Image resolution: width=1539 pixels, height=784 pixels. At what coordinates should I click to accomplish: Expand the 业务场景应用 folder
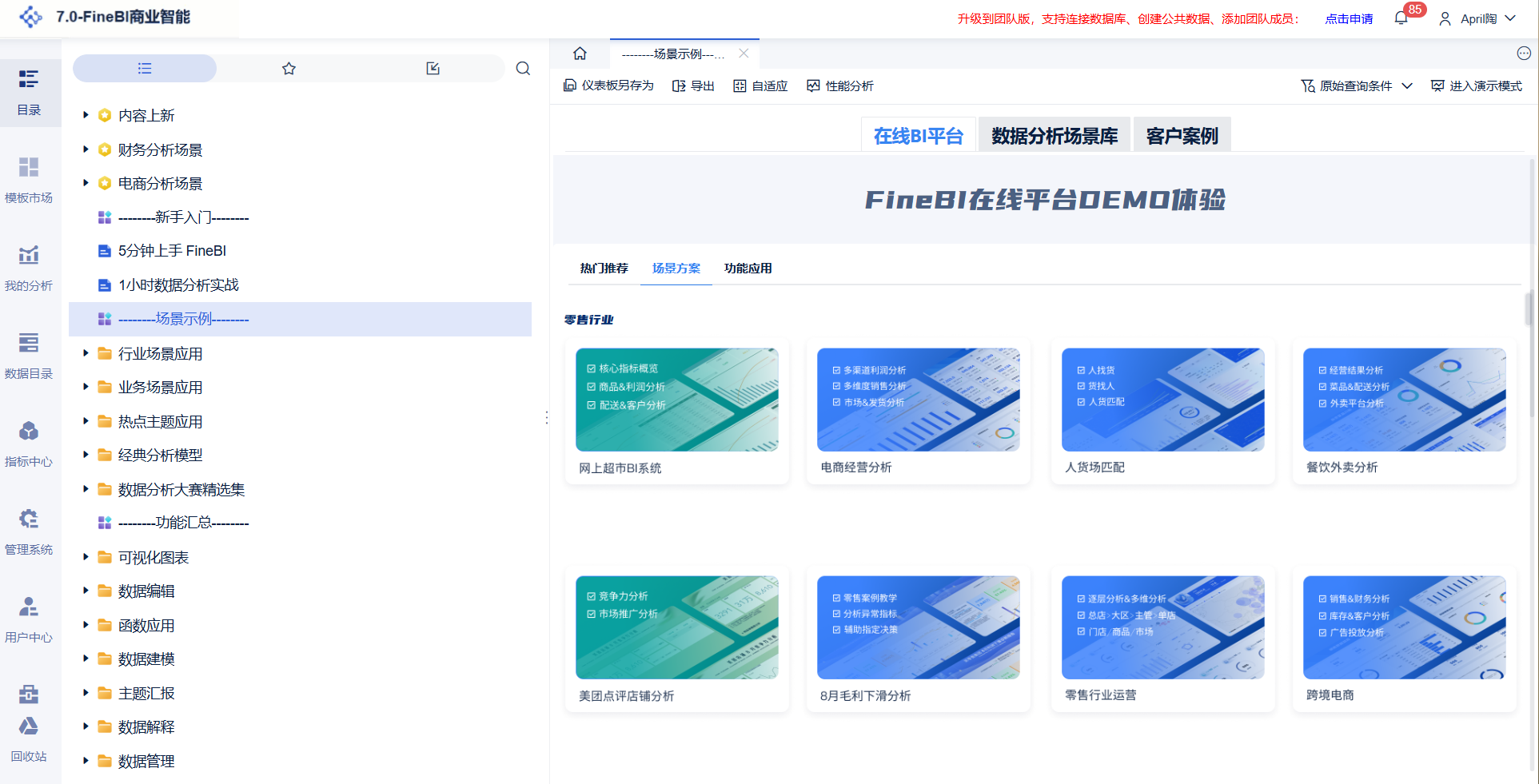pyautogui.click(x=86, y=387)
